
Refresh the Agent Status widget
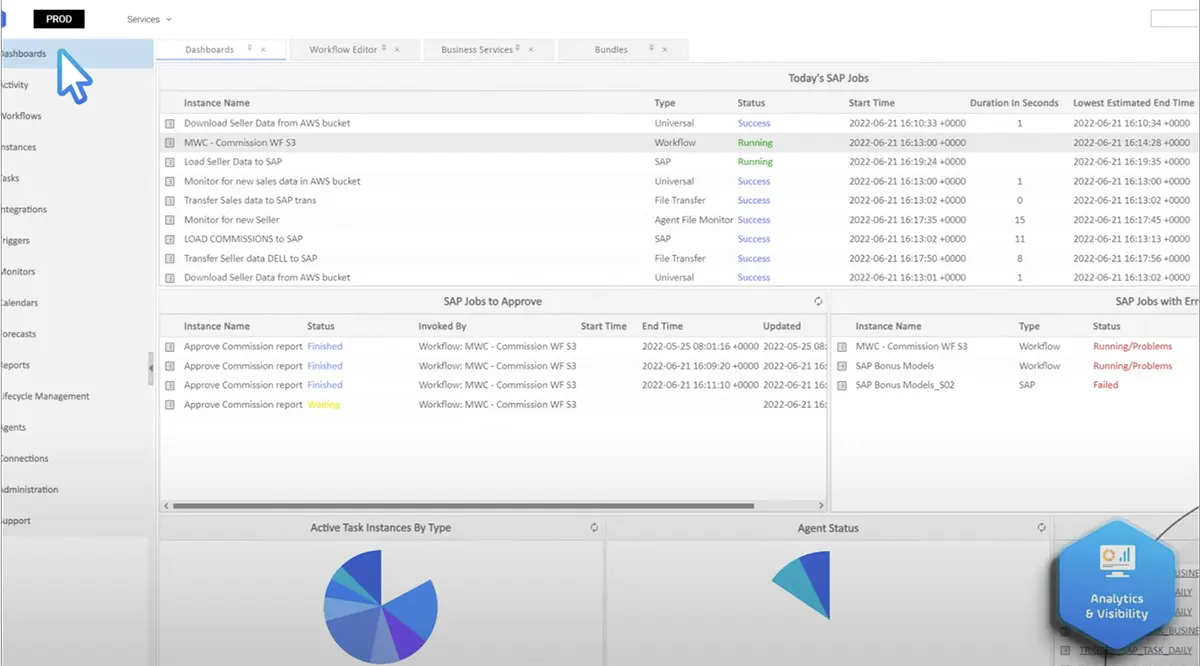tap(1041, 528)
